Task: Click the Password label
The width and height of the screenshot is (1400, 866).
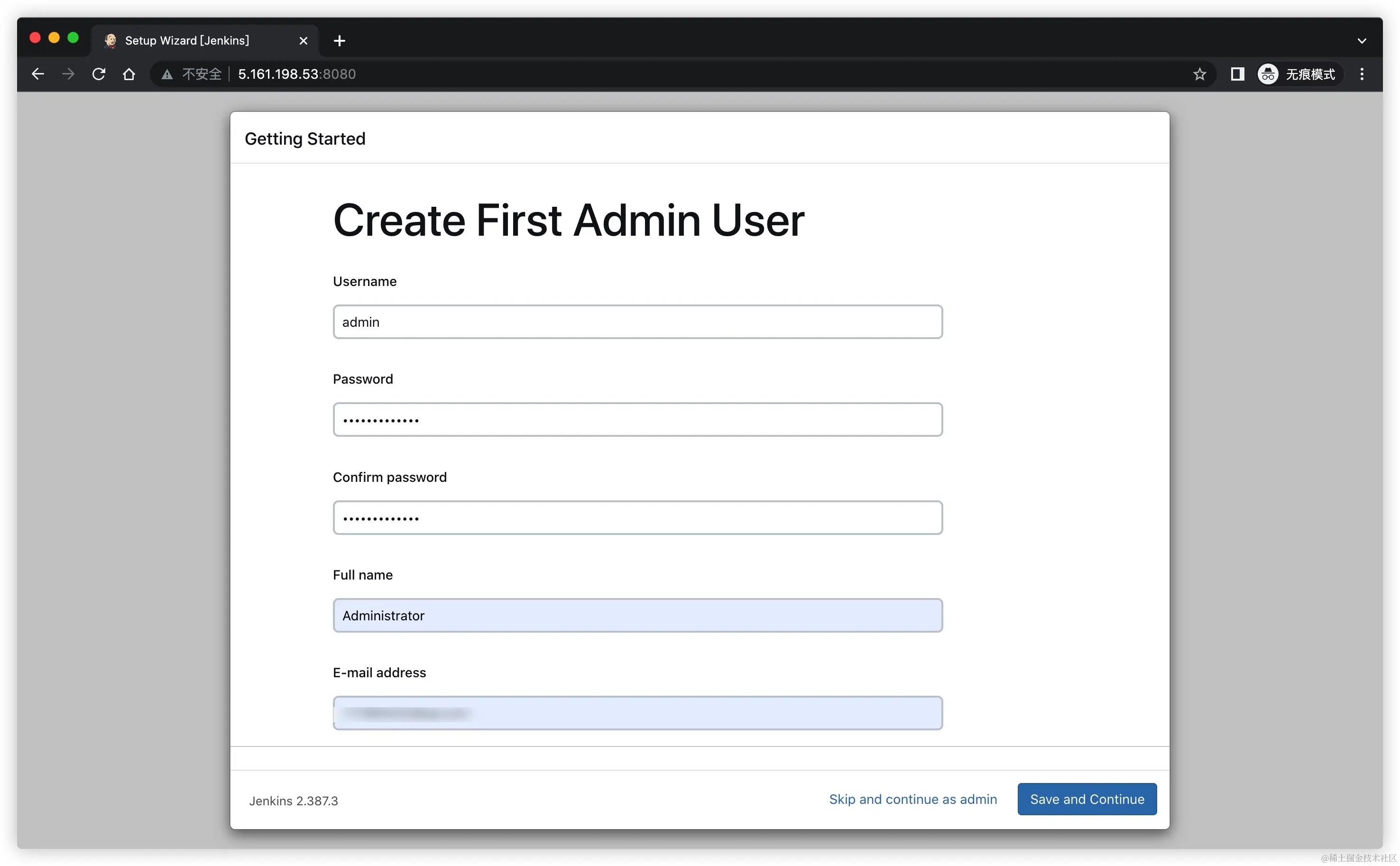Action: tap(363, 379)
